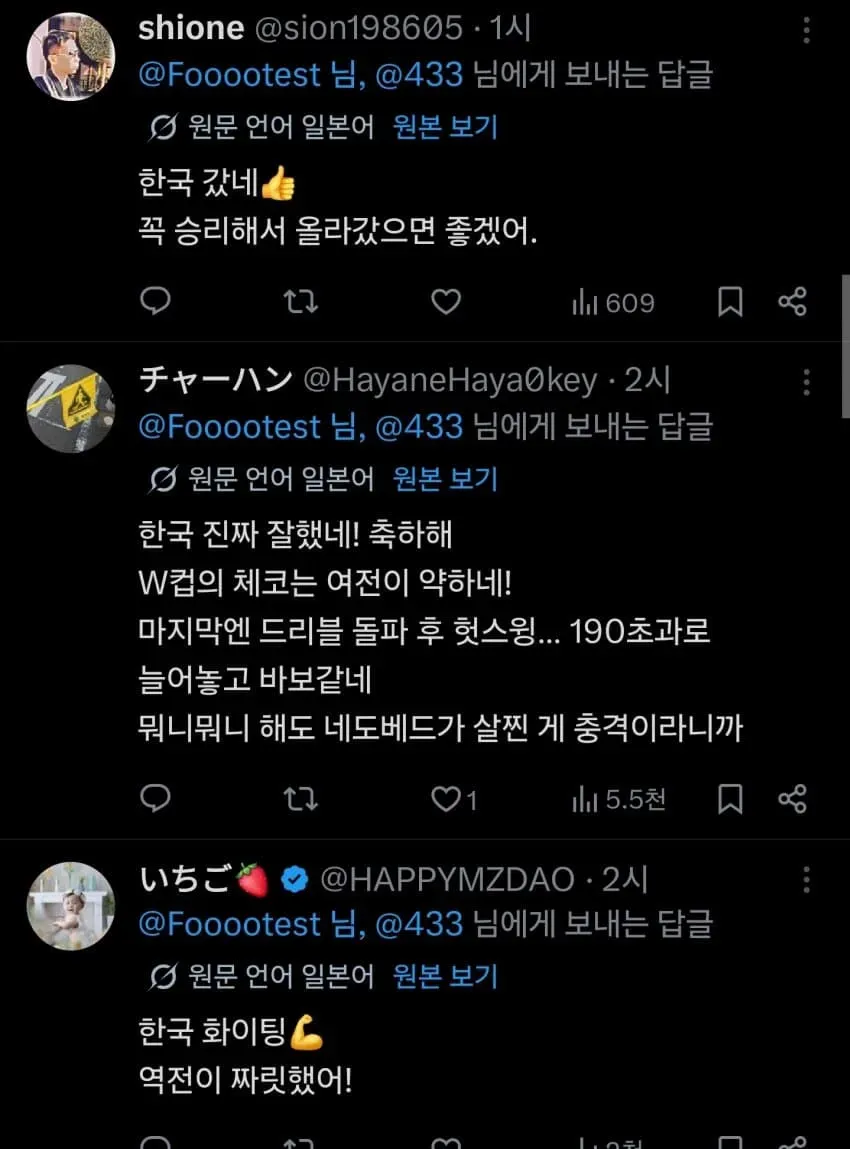Retweet shione's reply

coord(300,301)
